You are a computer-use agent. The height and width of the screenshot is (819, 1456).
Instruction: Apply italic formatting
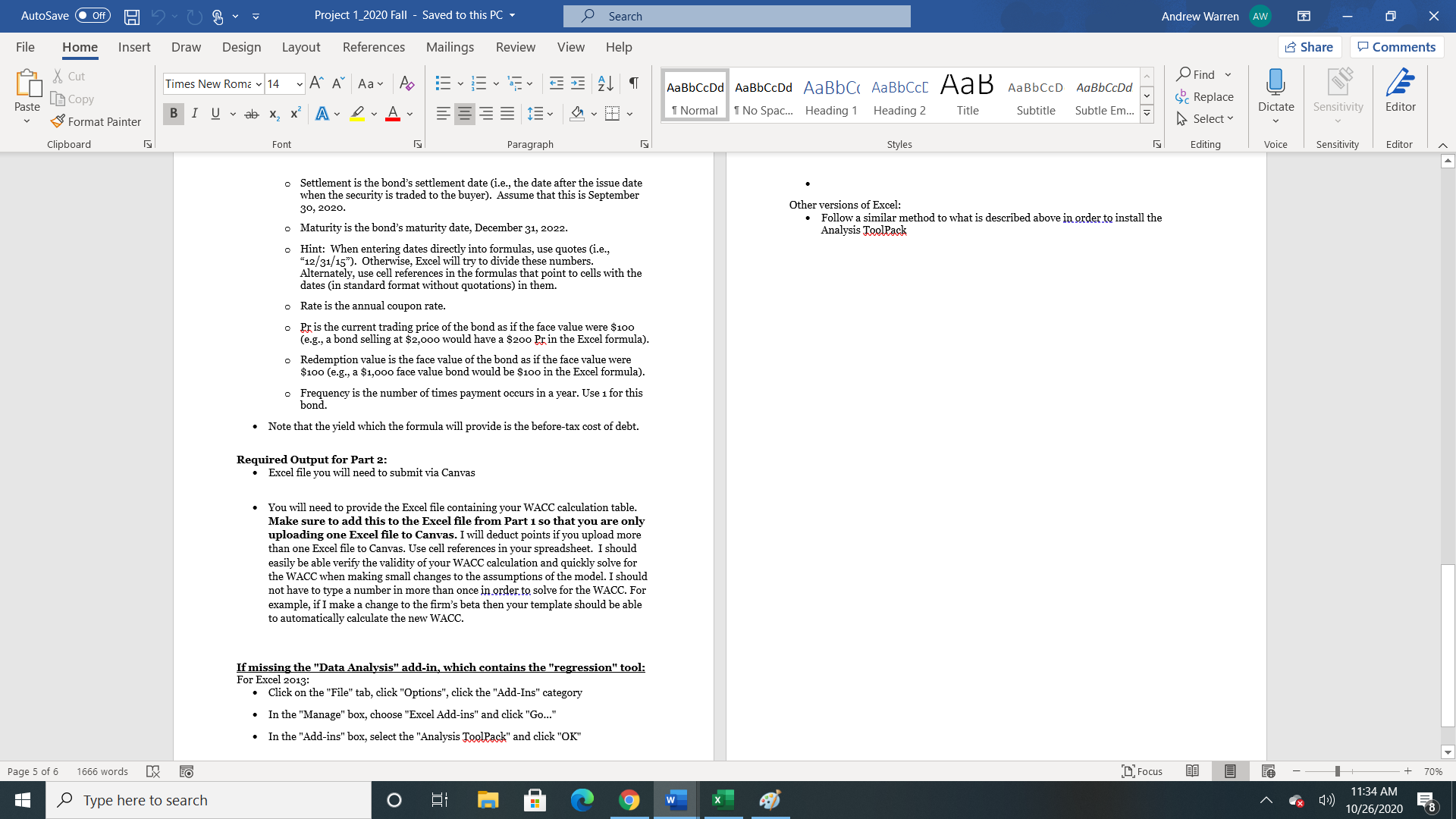[x=194, y=114]
